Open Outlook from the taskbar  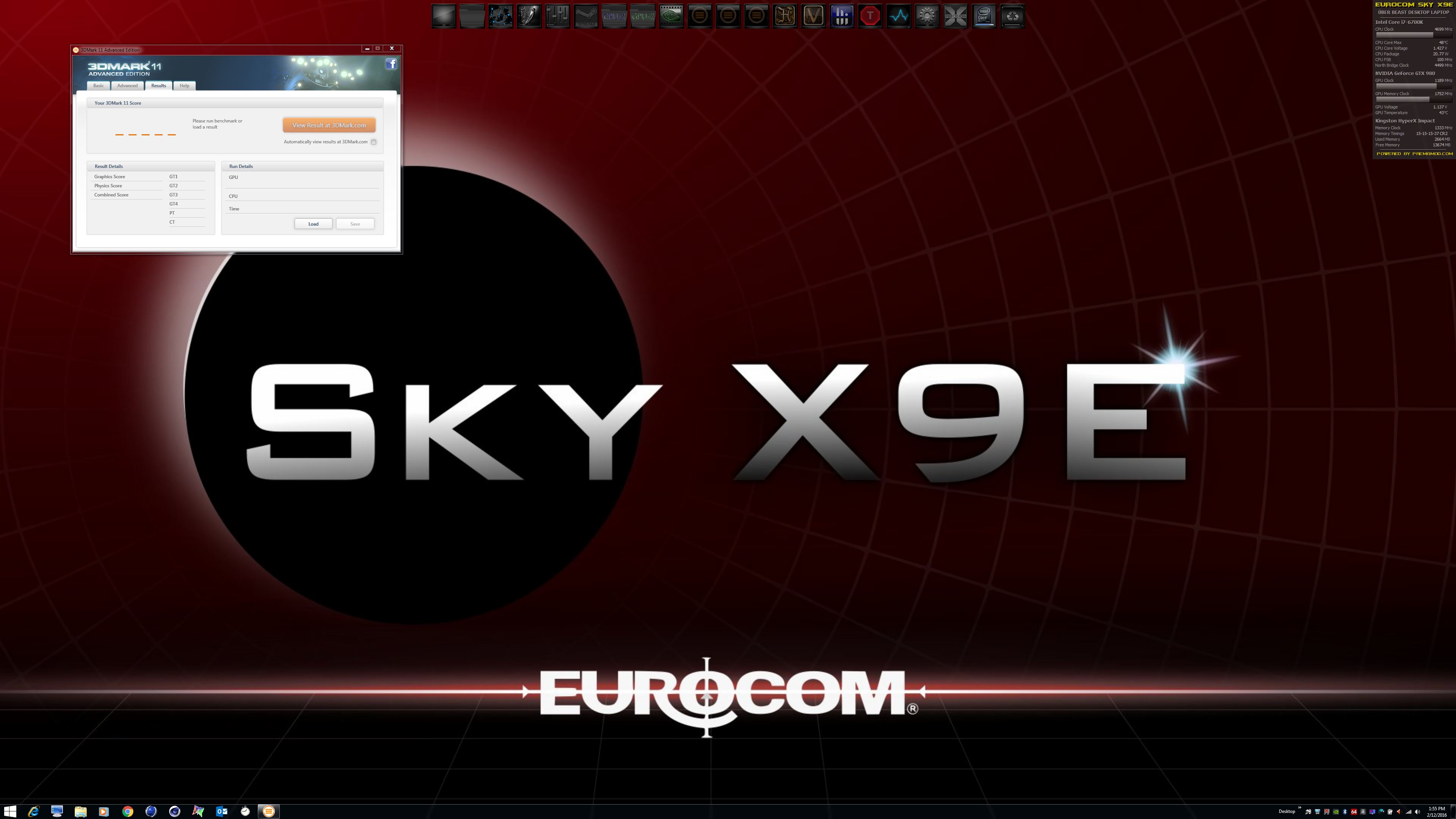tap(221, 812)
